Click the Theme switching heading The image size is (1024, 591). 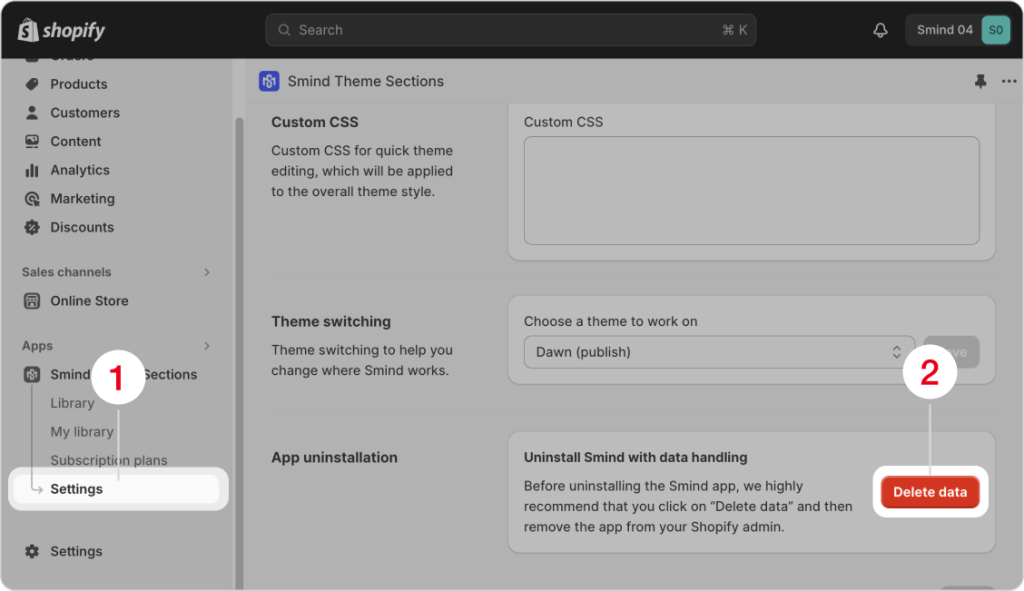(x=331, y=322)
